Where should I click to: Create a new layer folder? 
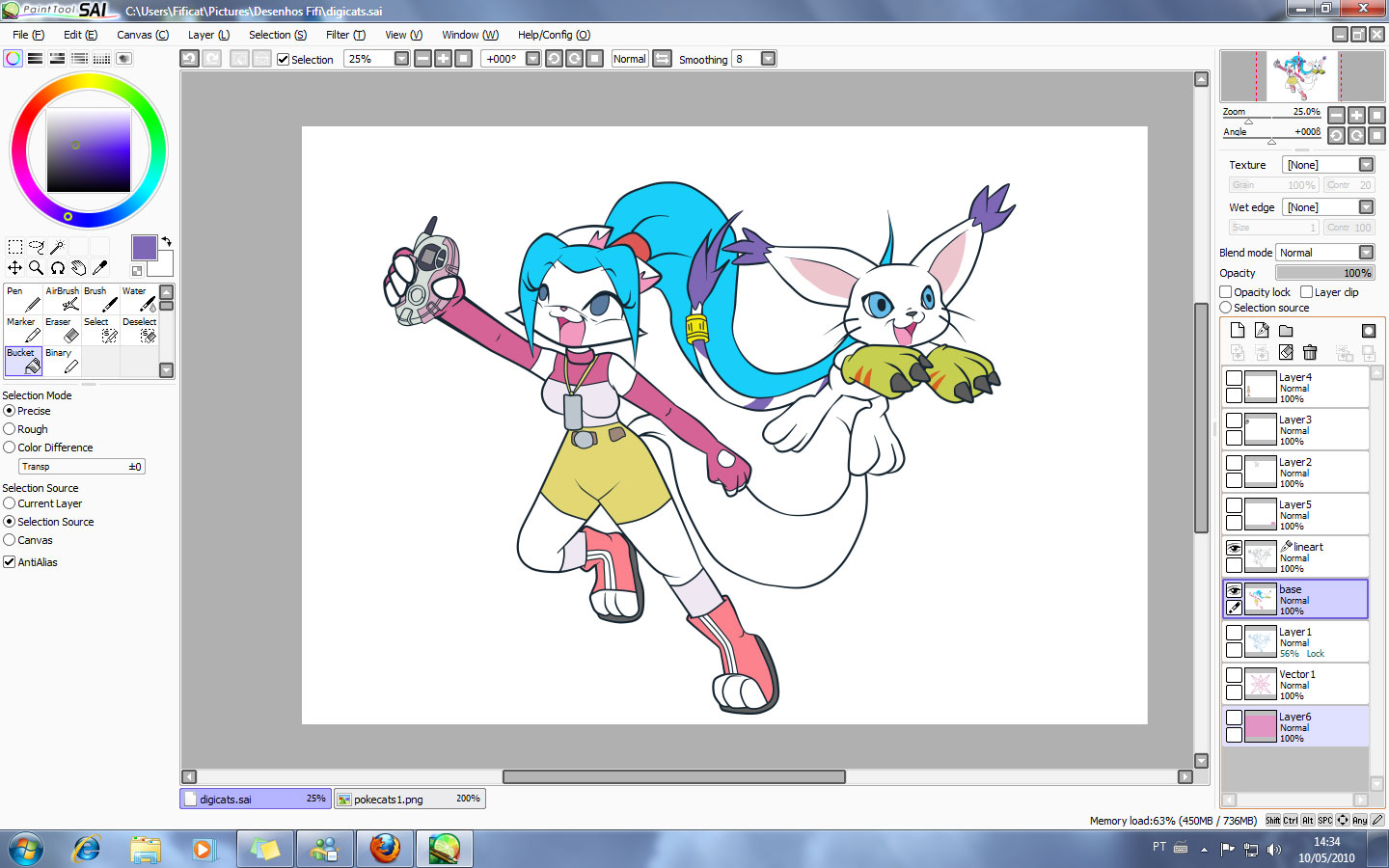click(x=1286, y=330)
